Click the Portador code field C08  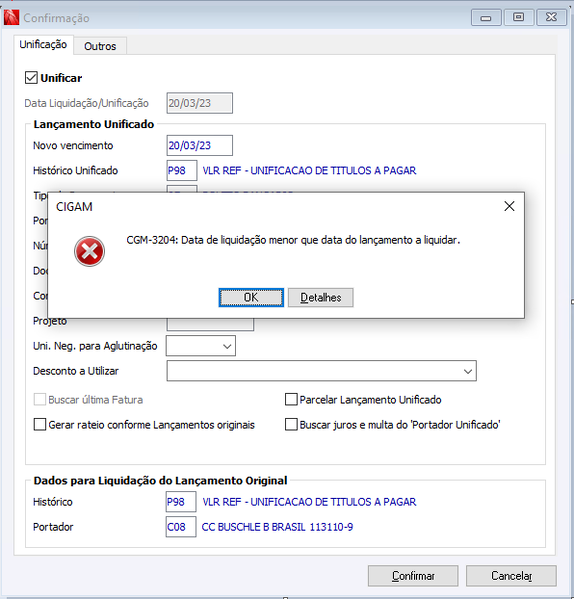coord(181,527)
